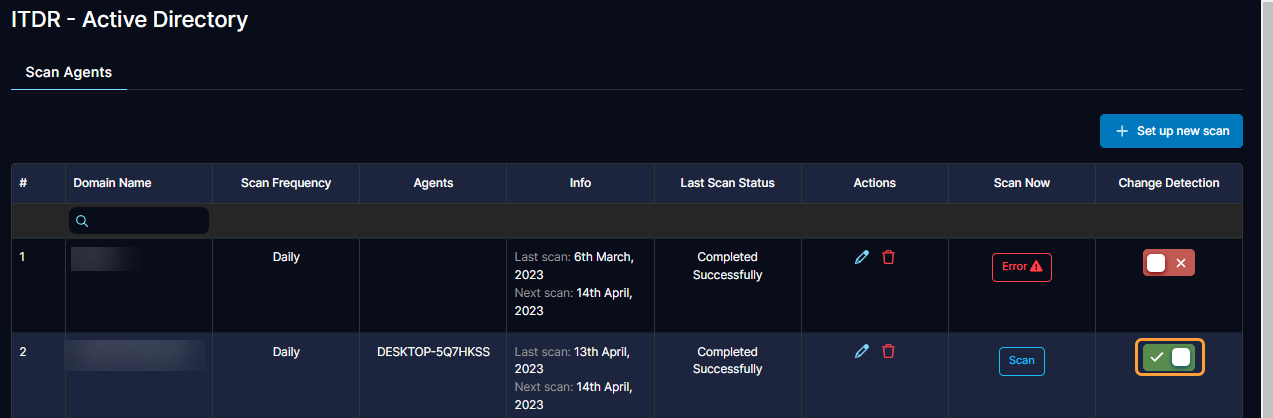The width and height of the screenshot is (1273, 418).
Task: Sort by the Domain Name column header
Action: pos(112,183)
